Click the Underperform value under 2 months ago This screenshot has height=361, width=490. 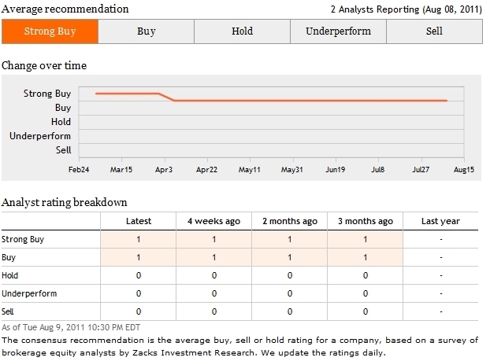point(290,294)
